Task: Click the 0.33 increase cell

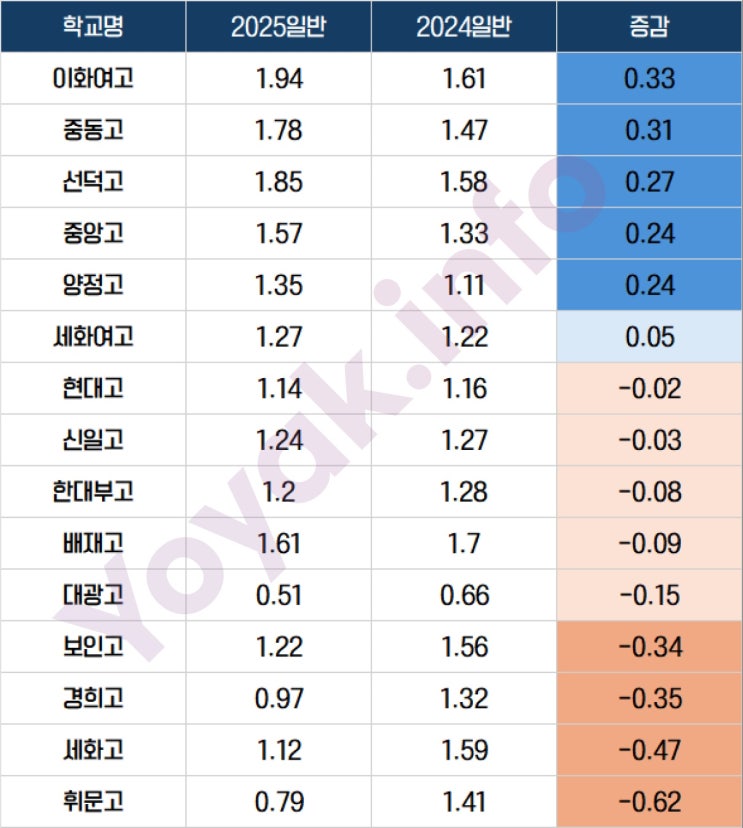Action: 649,79
